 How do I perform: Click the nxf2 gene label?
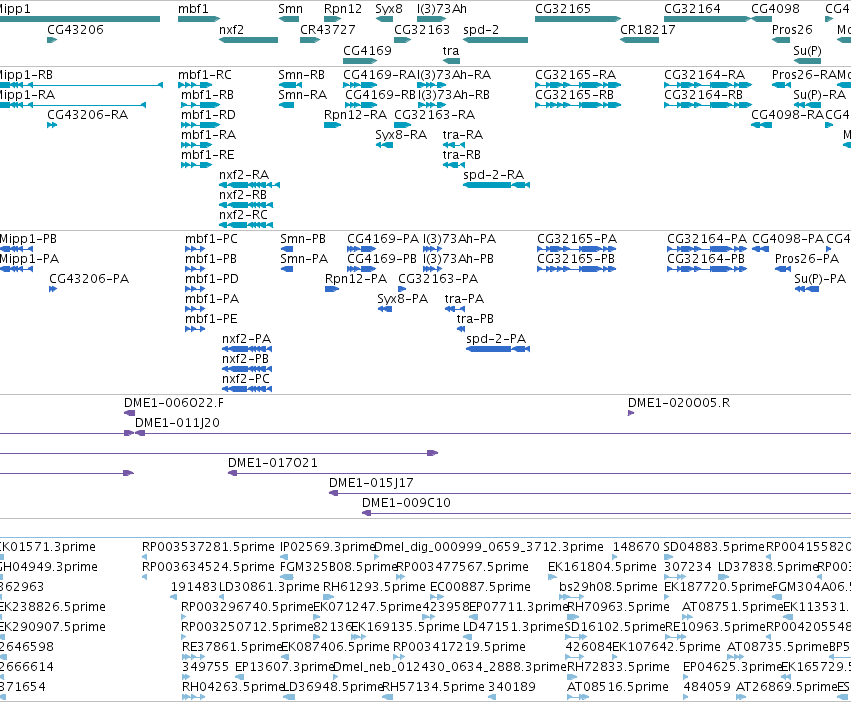(x=231, y=29)
